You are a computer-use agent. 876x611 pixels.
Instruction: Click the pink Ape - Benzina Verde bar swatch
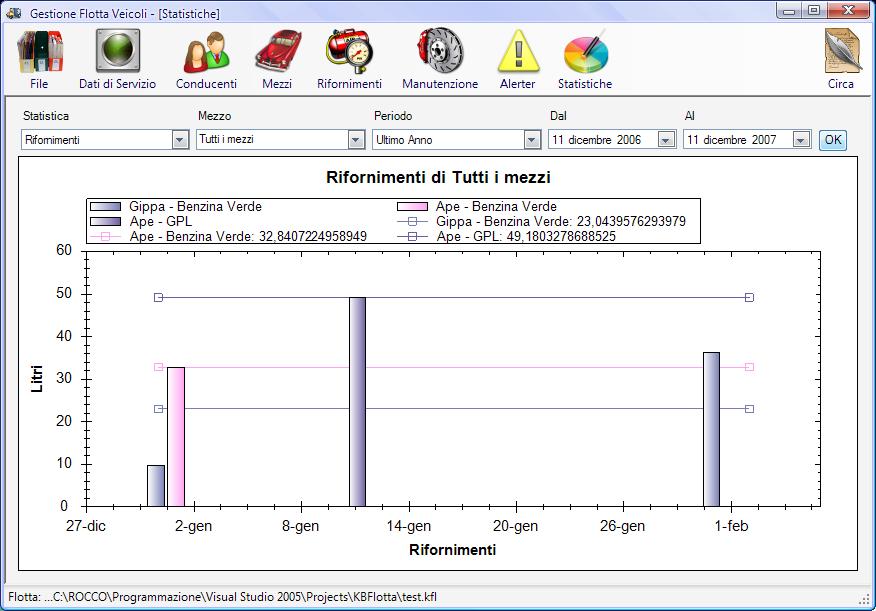coord(412,207)
